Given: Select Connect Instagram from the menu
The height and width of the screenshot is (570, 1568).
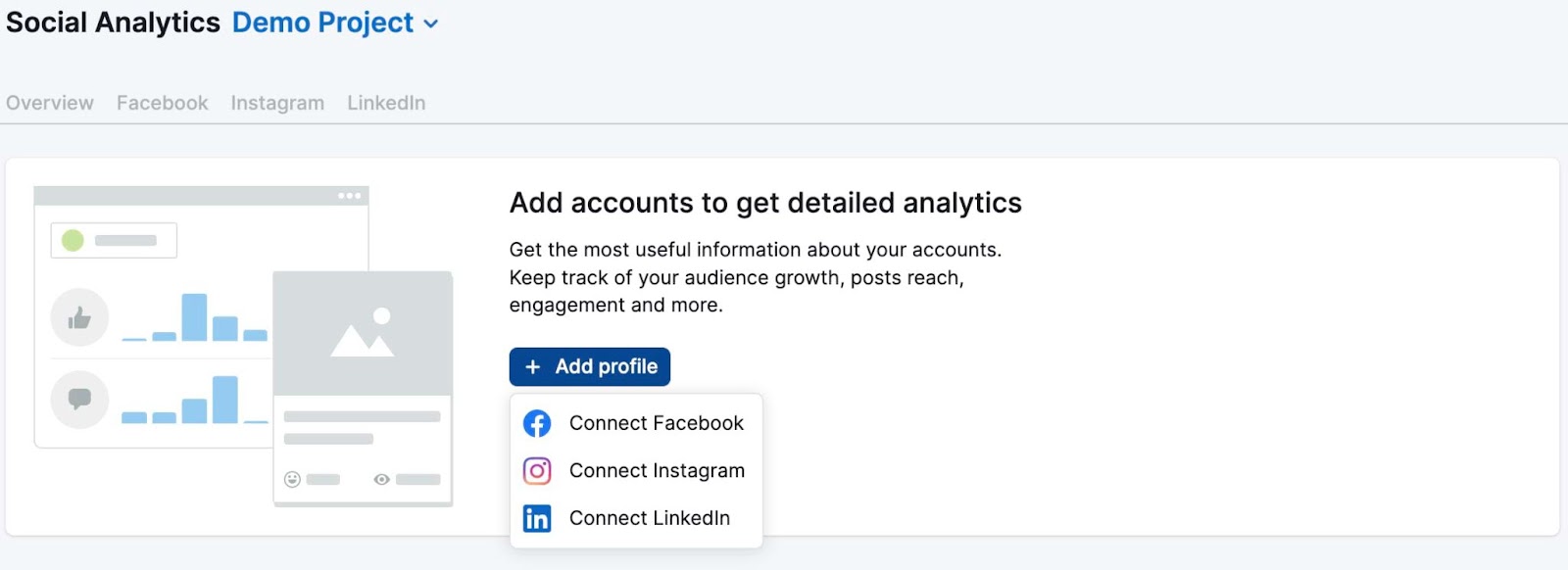Looking at the screenshot, I should pyautogui.click(x=657, y=471).
